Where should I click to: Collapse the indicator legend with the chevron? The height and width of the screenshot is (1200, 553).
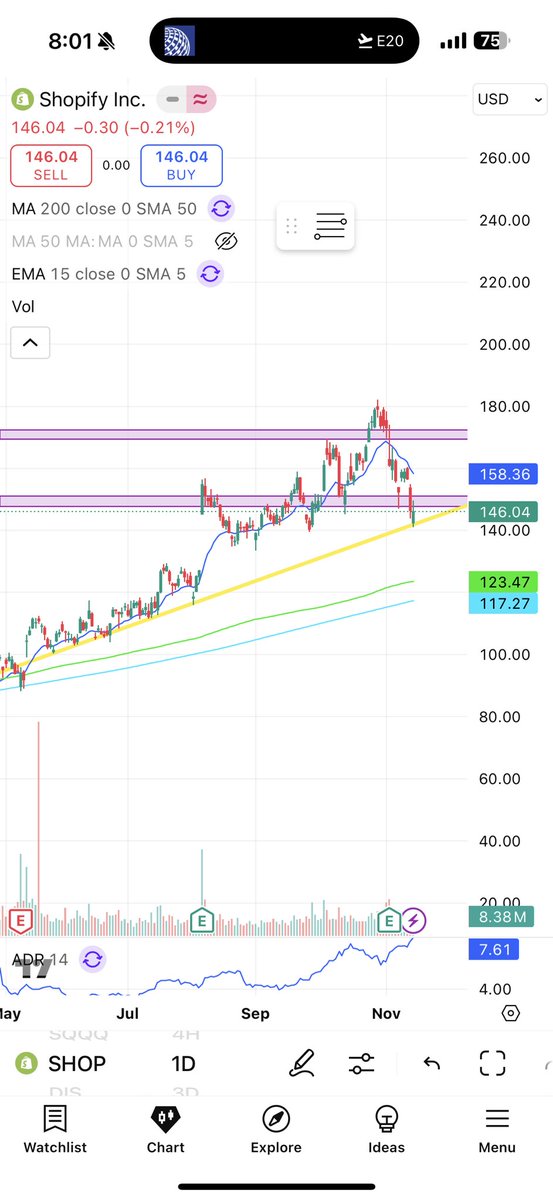30,343
